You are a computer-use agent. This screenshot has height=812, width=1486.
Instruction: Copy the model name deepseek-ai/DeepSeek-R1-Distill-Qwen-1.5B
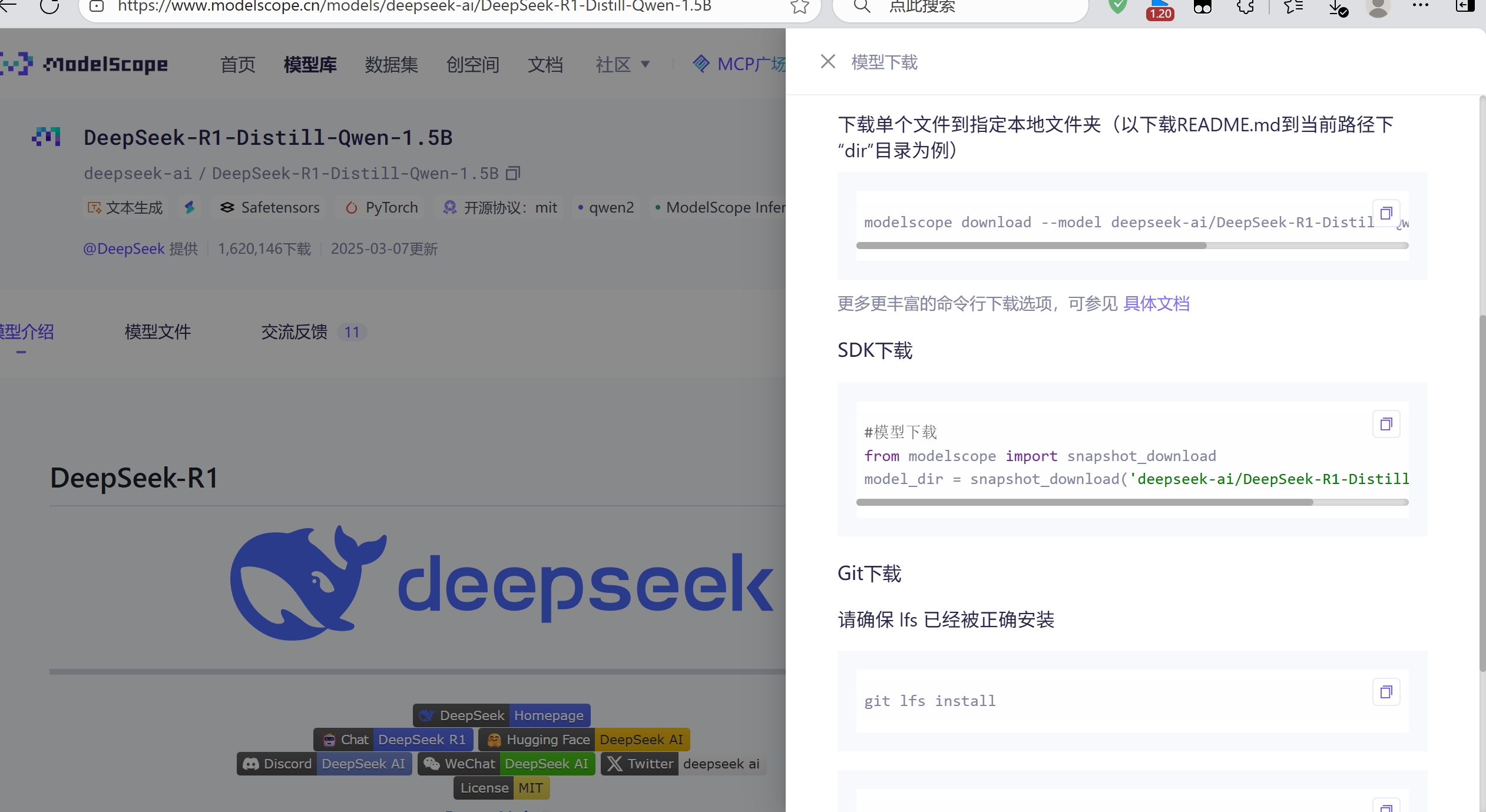(512, 173)
